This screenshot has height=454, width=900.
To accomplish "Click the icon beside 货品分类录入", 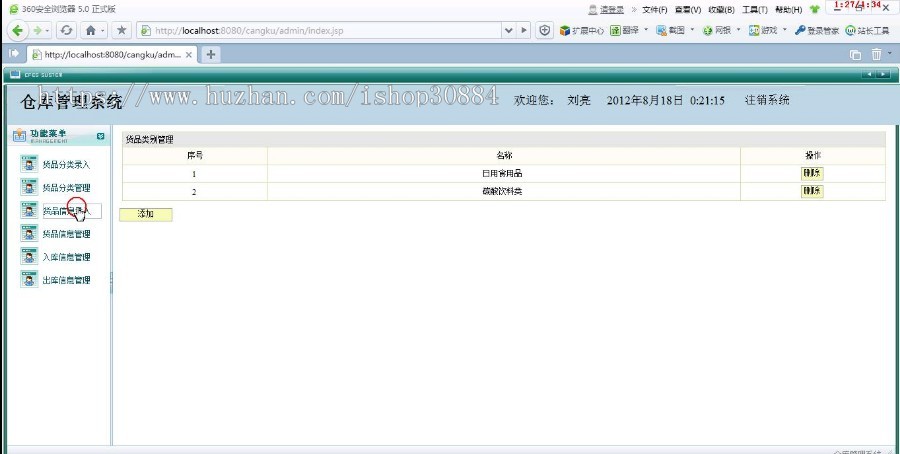I will pyautogui.click(x=29, y=164).
